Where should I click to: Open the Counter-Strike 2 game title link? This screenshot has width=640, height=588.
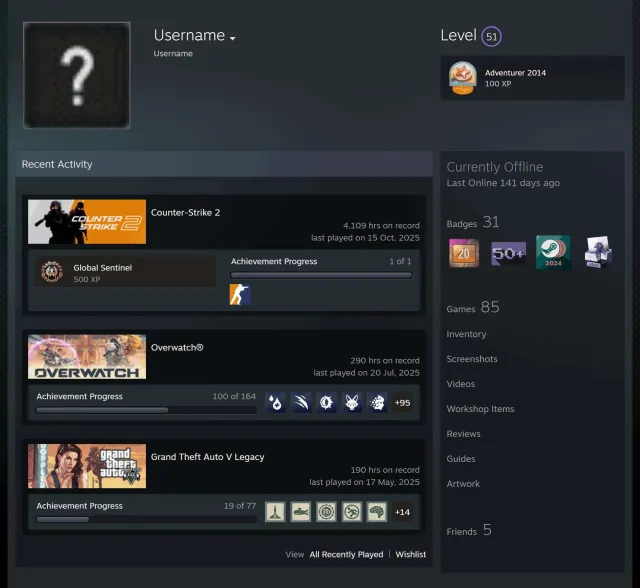tap(185, 213)
